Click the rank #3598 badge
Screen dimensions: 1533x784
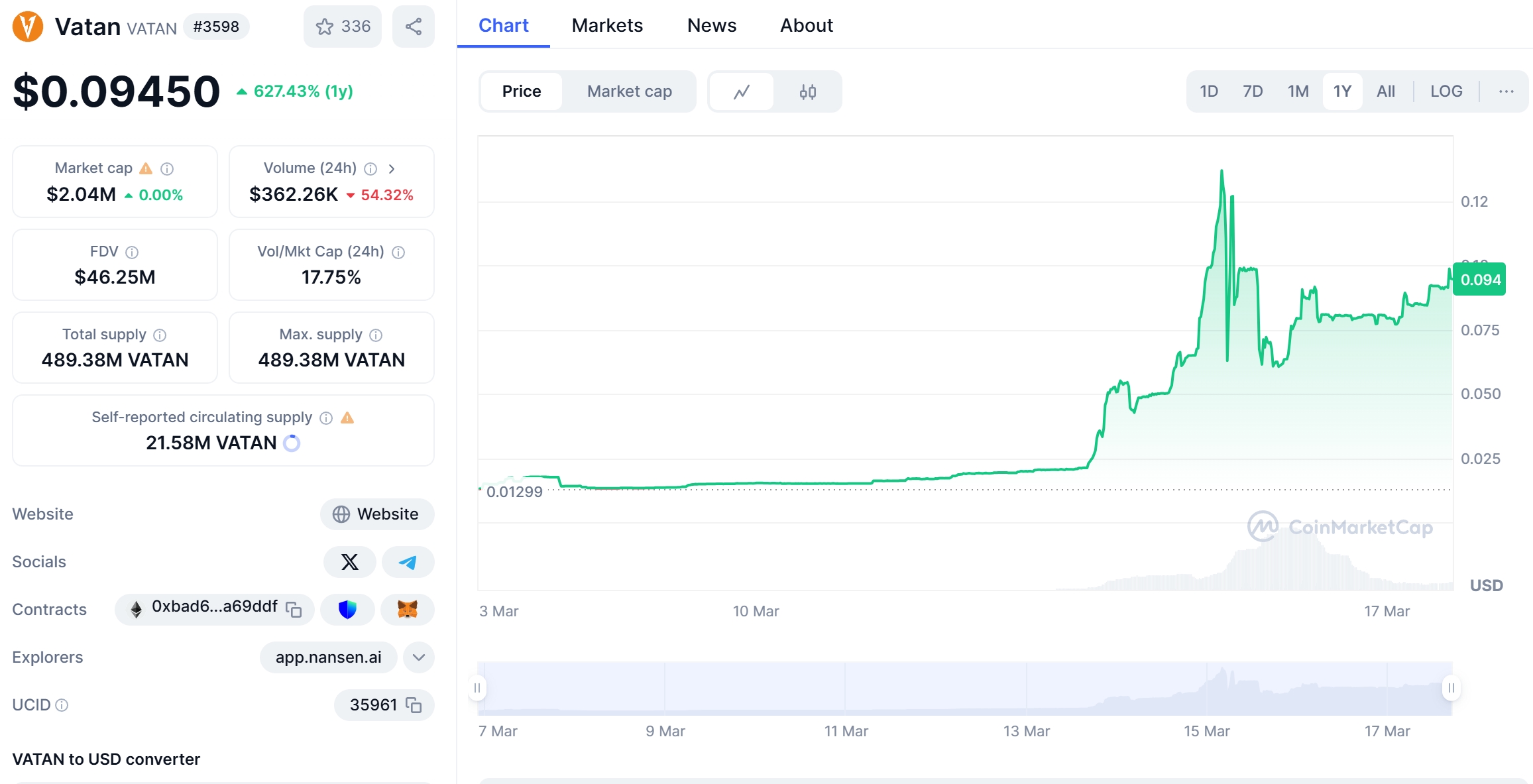coord(216,27)
